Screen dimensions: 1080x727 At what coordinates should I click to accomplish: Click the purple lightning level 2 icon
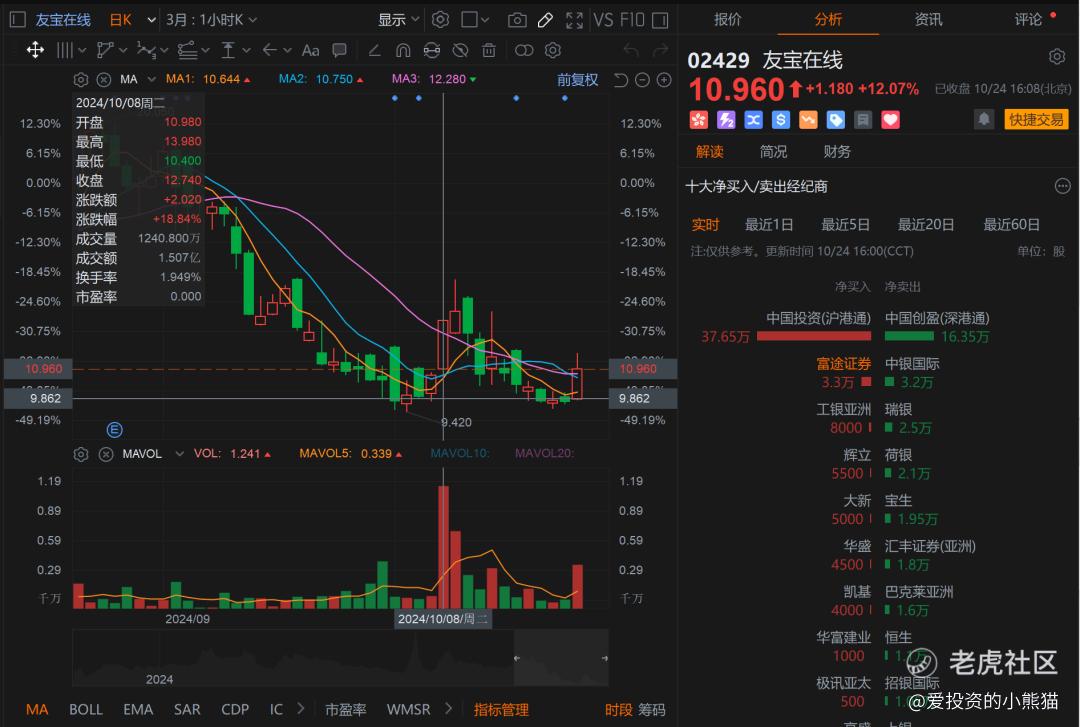[726, 120]
